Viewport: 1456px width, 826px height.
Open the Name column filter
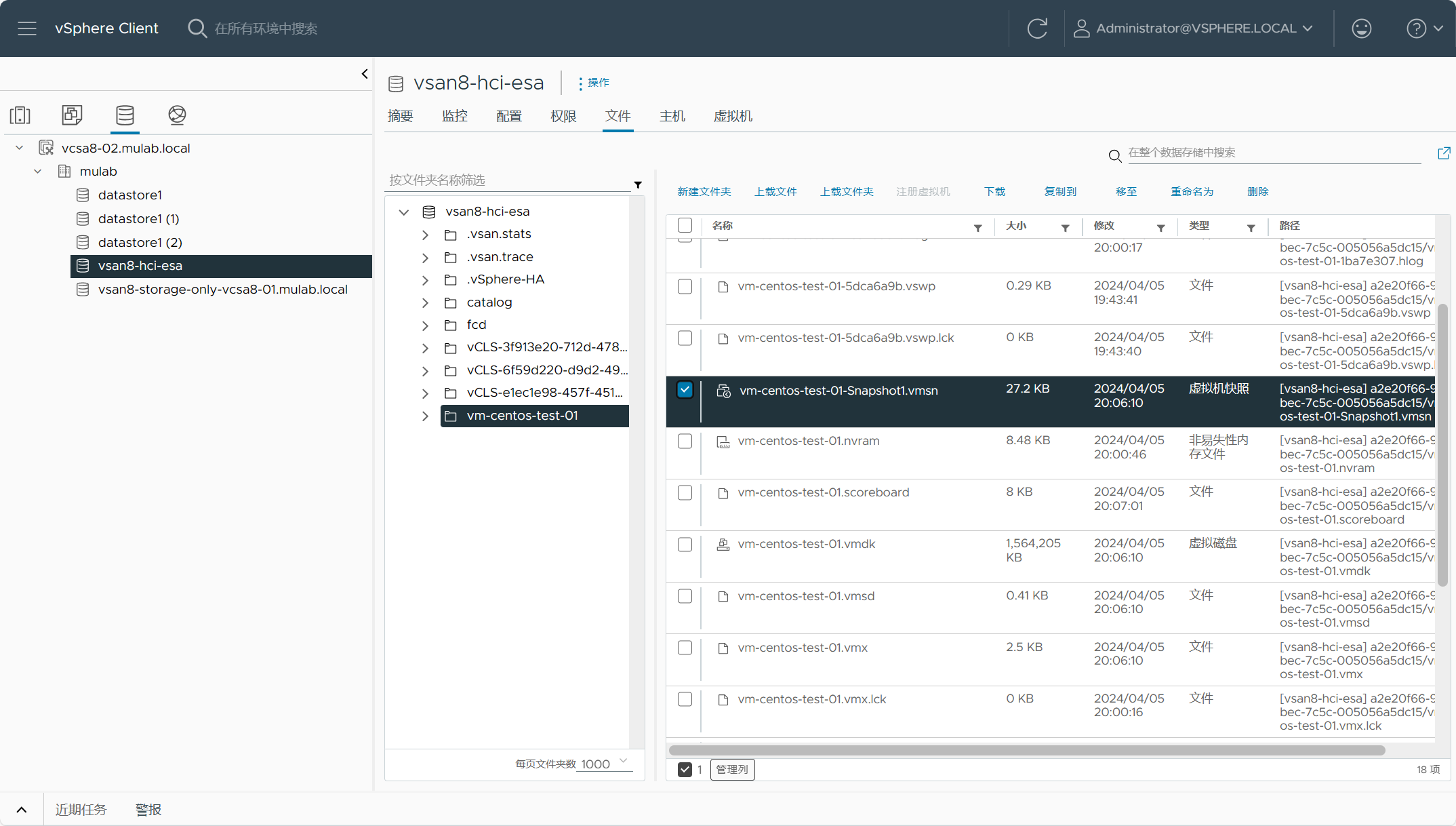977,228
